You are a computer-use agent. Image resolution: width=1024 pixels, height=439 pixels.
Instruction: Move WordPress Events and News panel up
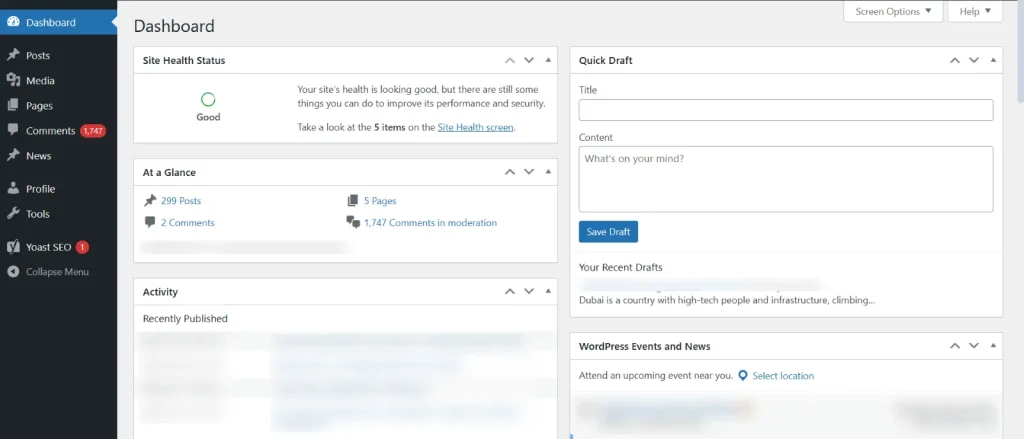(x=955, y=346)
